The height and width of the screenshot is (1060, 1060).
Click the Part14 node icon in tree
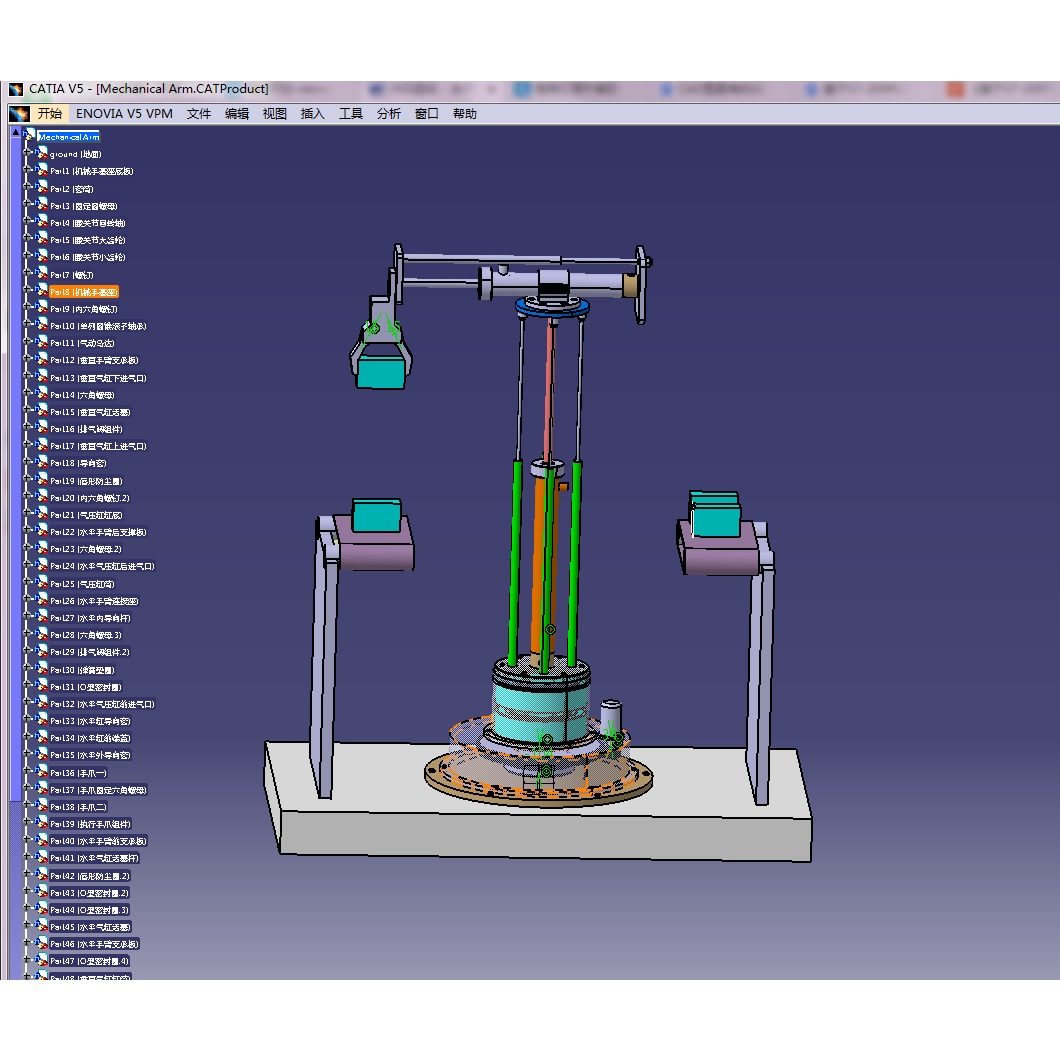[42, 393]
